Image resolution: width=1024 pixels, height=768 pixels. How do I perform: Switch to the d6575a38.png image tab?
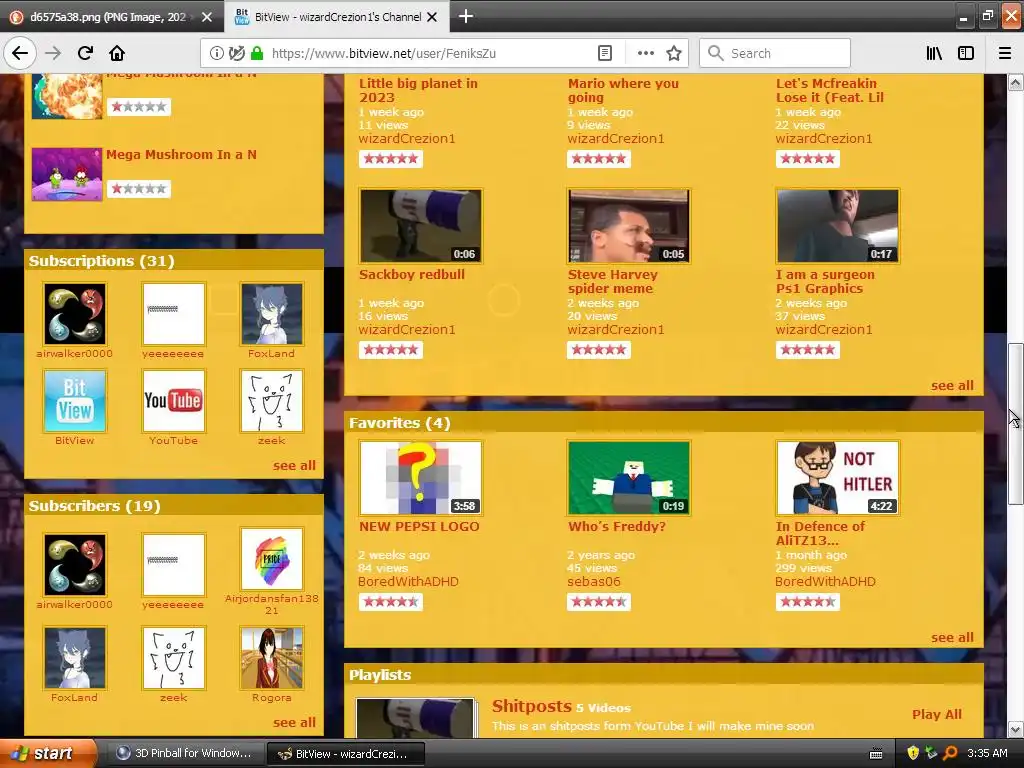click(108, 17)
